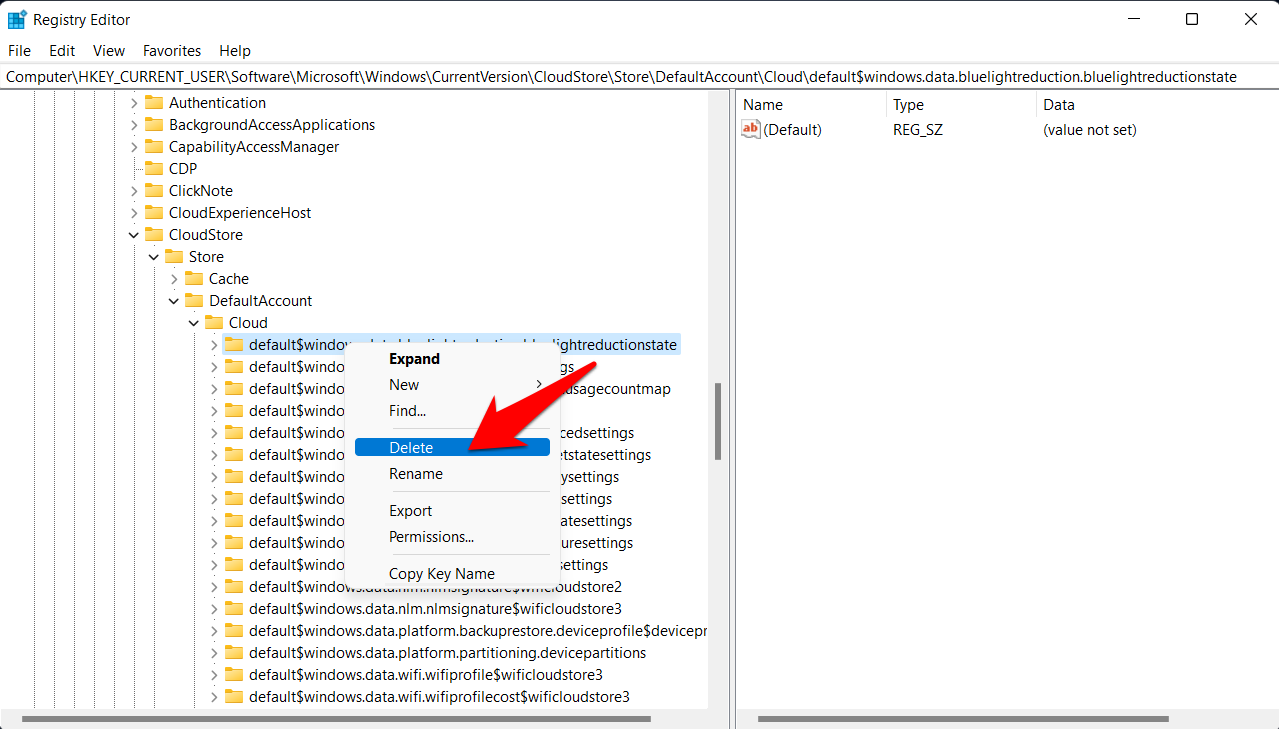Click Copy Key Name in the context menu
The image size is (1279, 729).
pyautogui.click(x=440, y=573)
